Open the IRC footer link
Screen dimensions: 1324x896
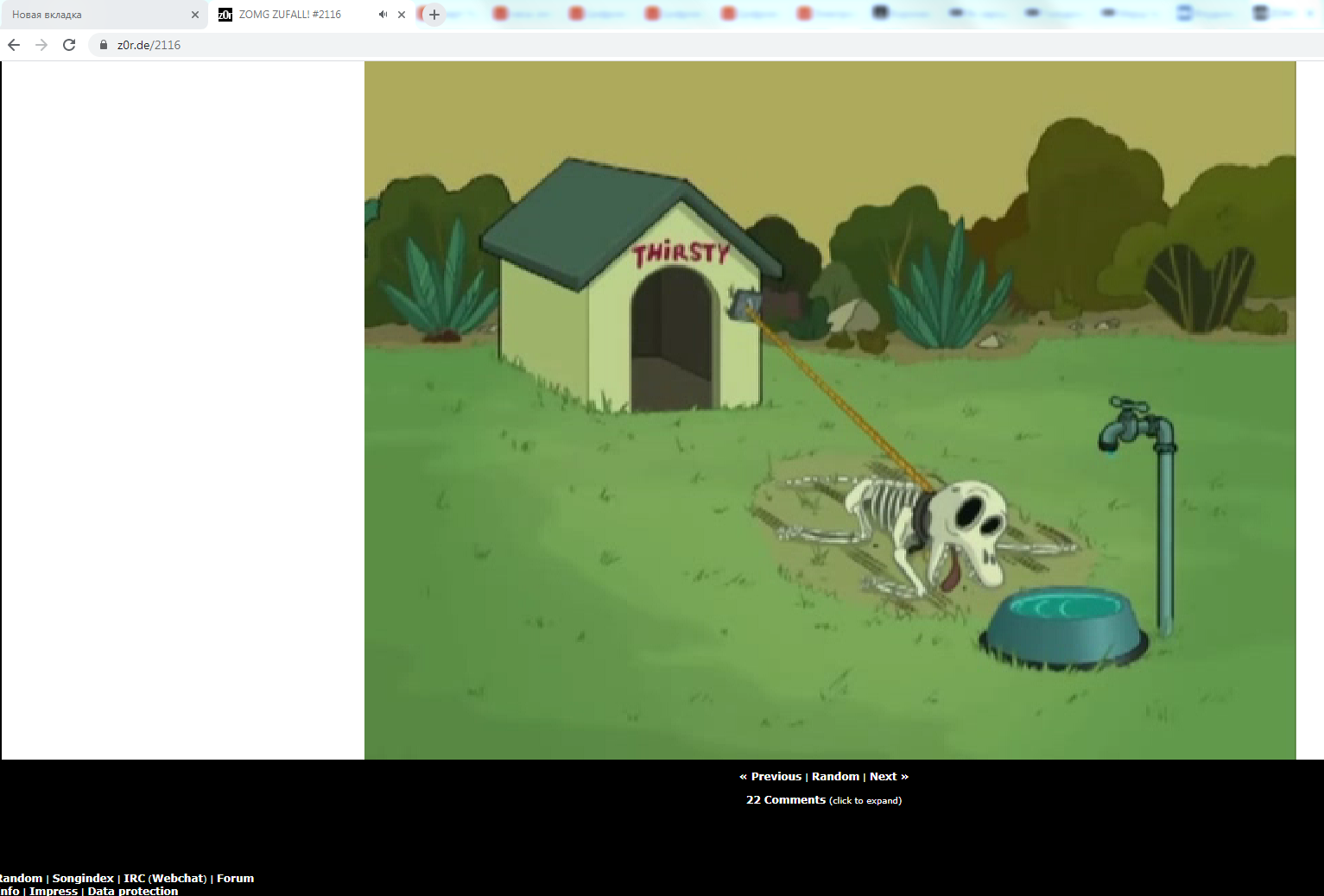[135, 879]
